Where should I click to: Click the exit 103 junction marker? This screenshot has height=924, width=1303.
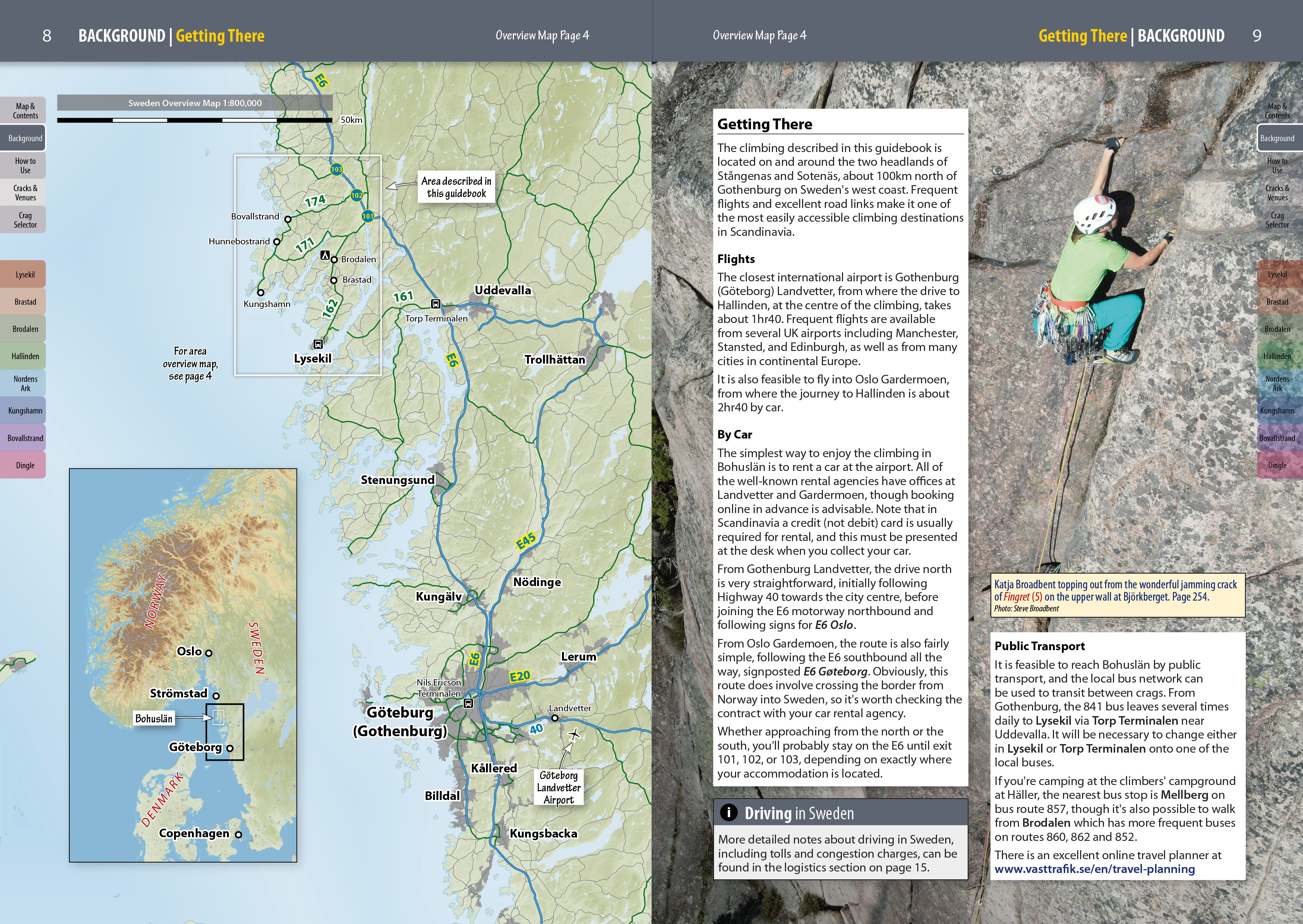tap(337, 169)
